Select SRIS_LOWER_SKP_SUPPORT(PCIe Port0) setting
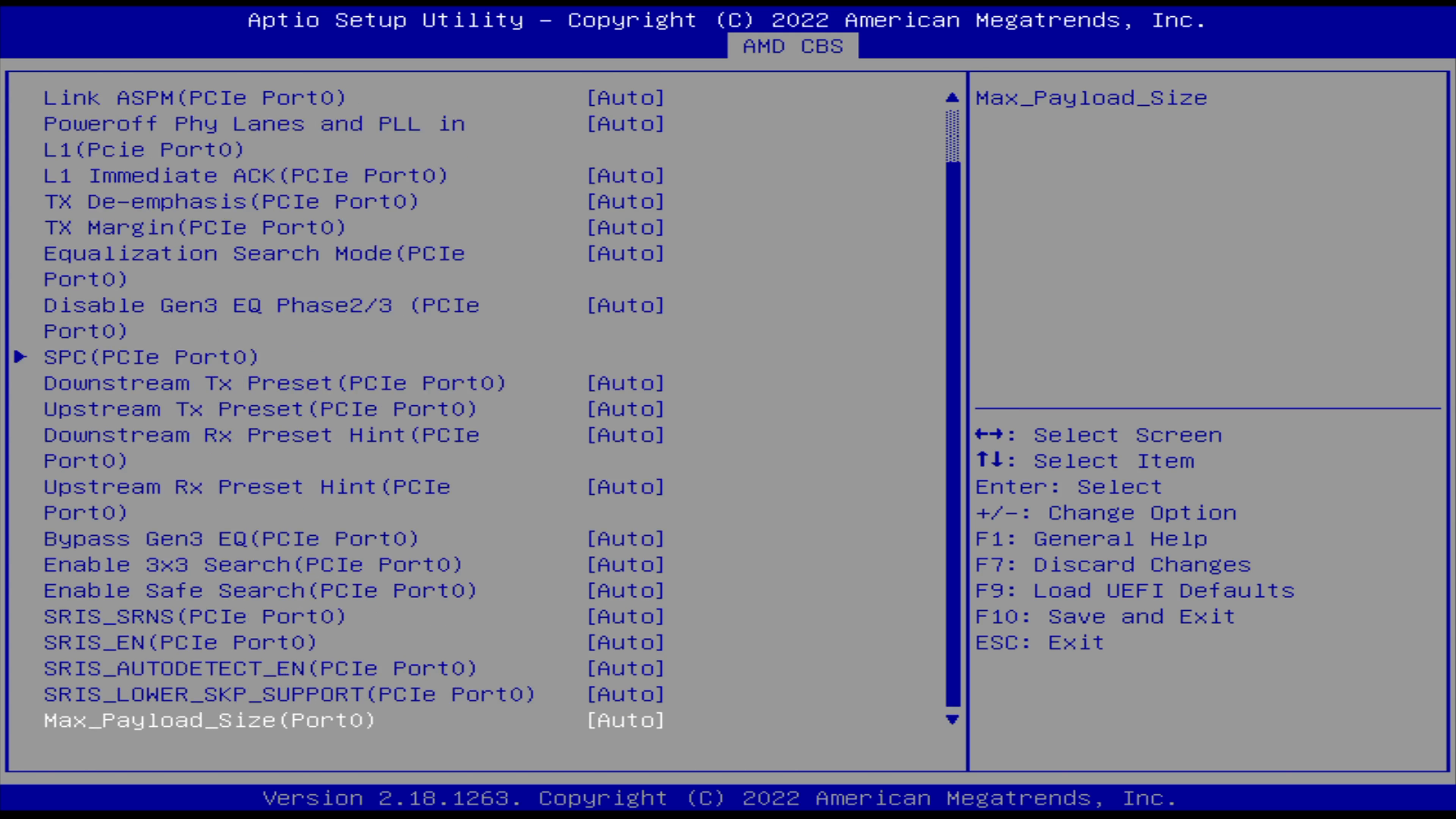This screenshot has height=819, width=1456. point(289,695)
